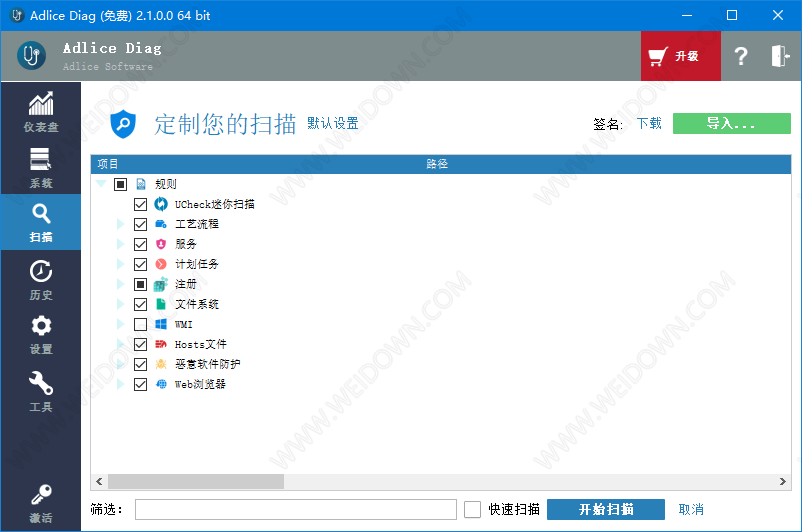Screen dimensions: 802x532
Task: Click the title bar app icon
Action: pos(17,15)
